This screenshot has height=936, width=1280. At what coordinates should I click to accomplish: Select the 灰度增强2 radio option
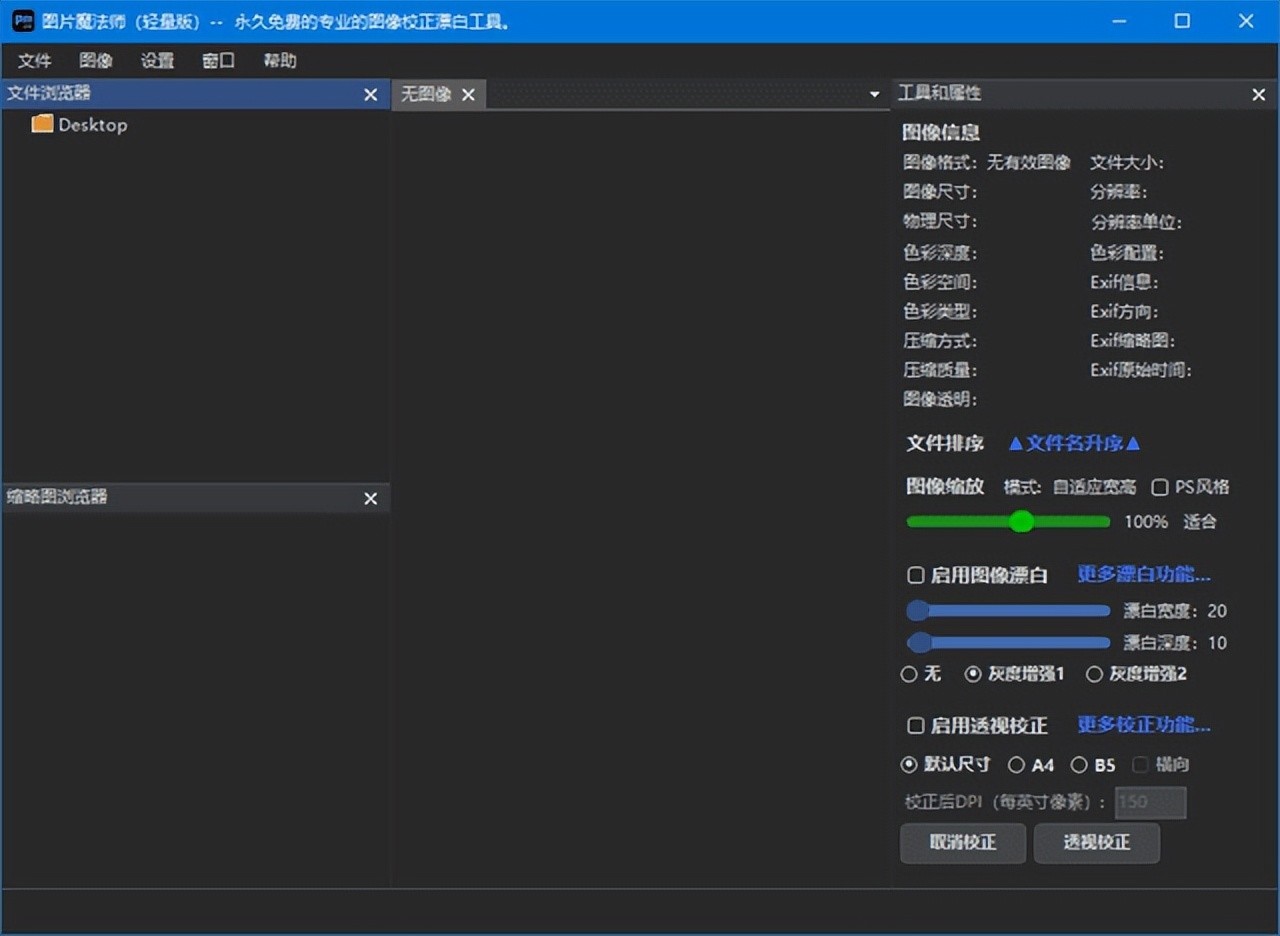point(1094,674)
